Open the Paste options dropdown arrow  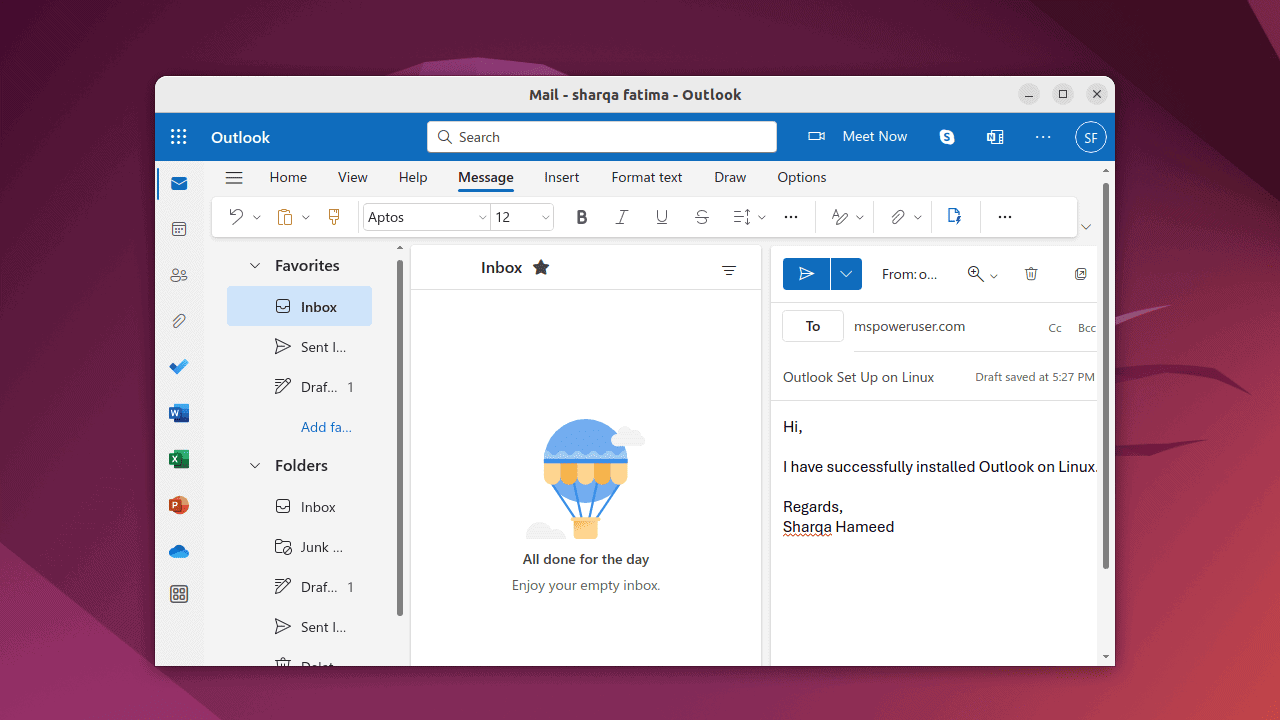tap(305, 217)
